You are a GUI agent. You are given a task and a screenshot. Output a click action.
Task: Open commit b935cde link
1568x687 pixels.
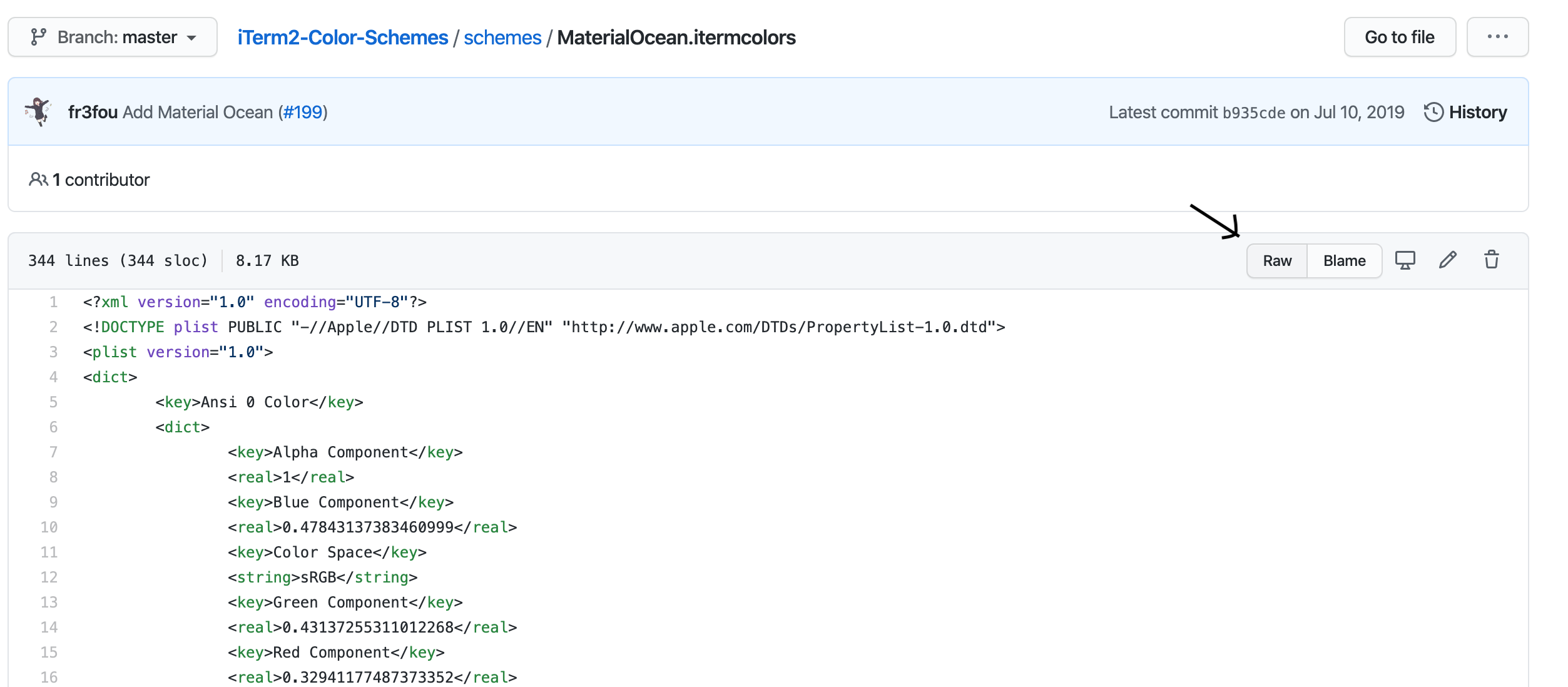coord(1253,113)
